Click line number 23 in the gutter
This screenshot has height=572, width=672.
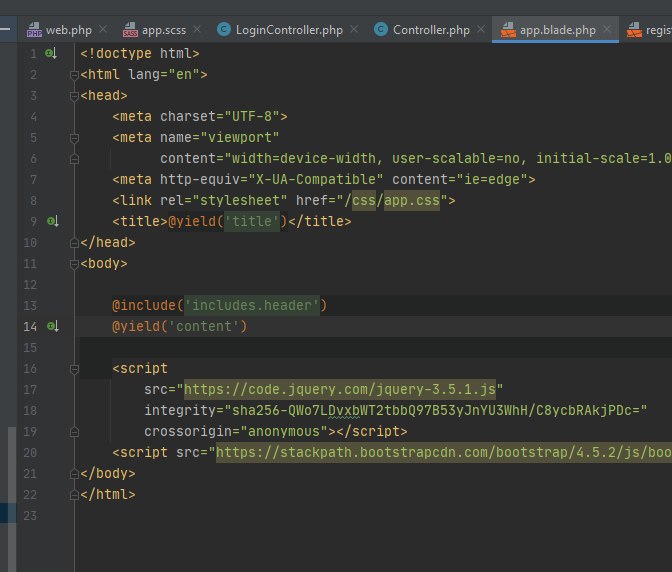(30, 516)
